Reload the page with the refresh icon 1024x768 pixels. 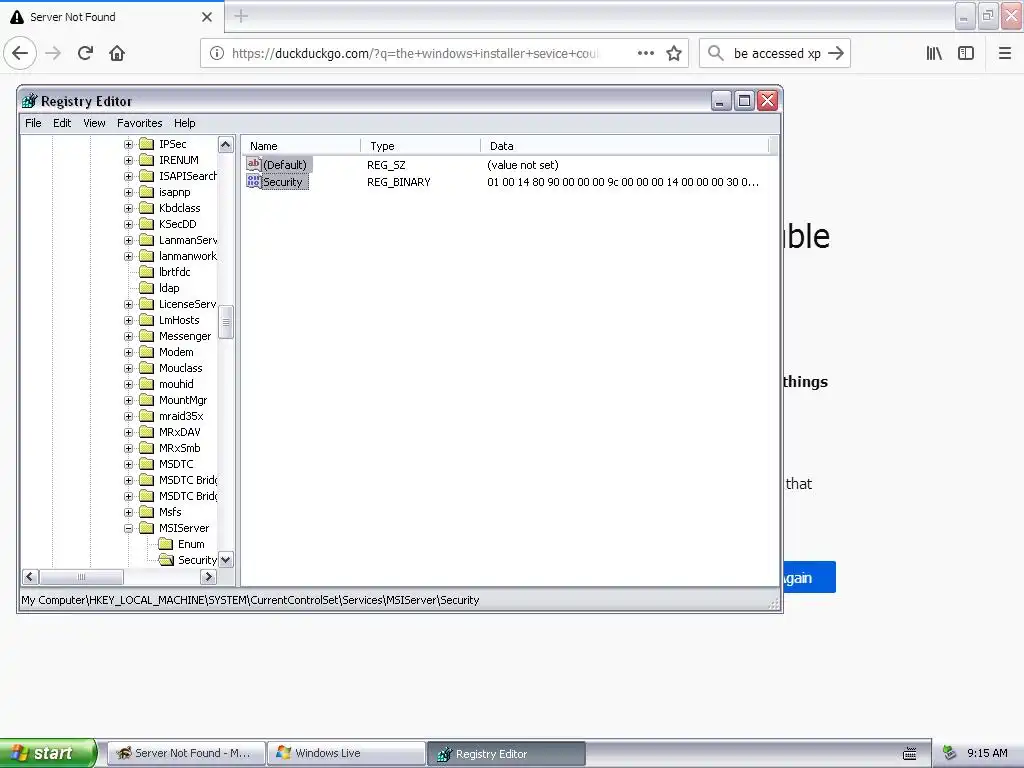coord(86,53)
